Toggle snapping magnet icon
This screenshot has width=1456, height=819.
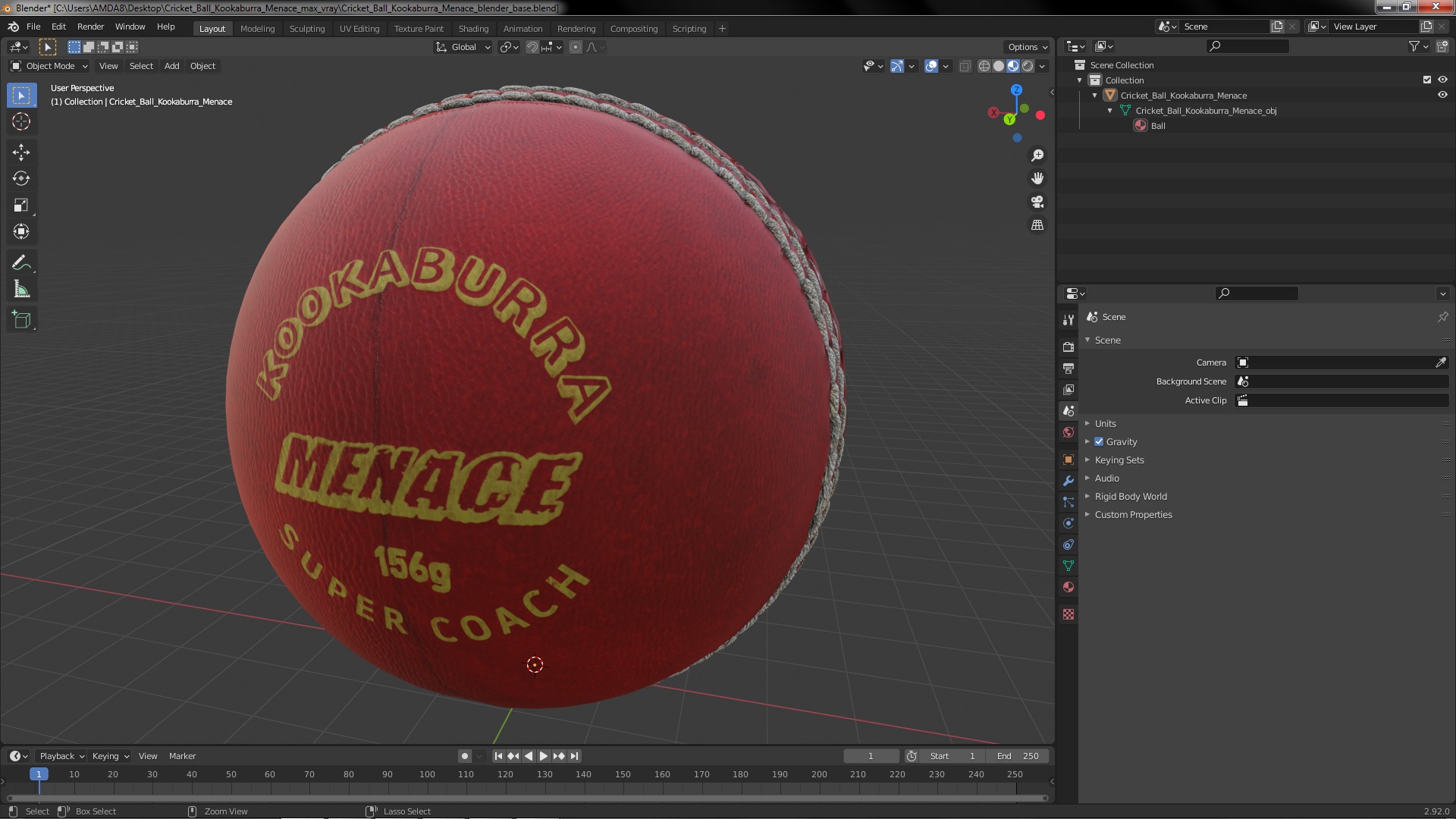532,47
